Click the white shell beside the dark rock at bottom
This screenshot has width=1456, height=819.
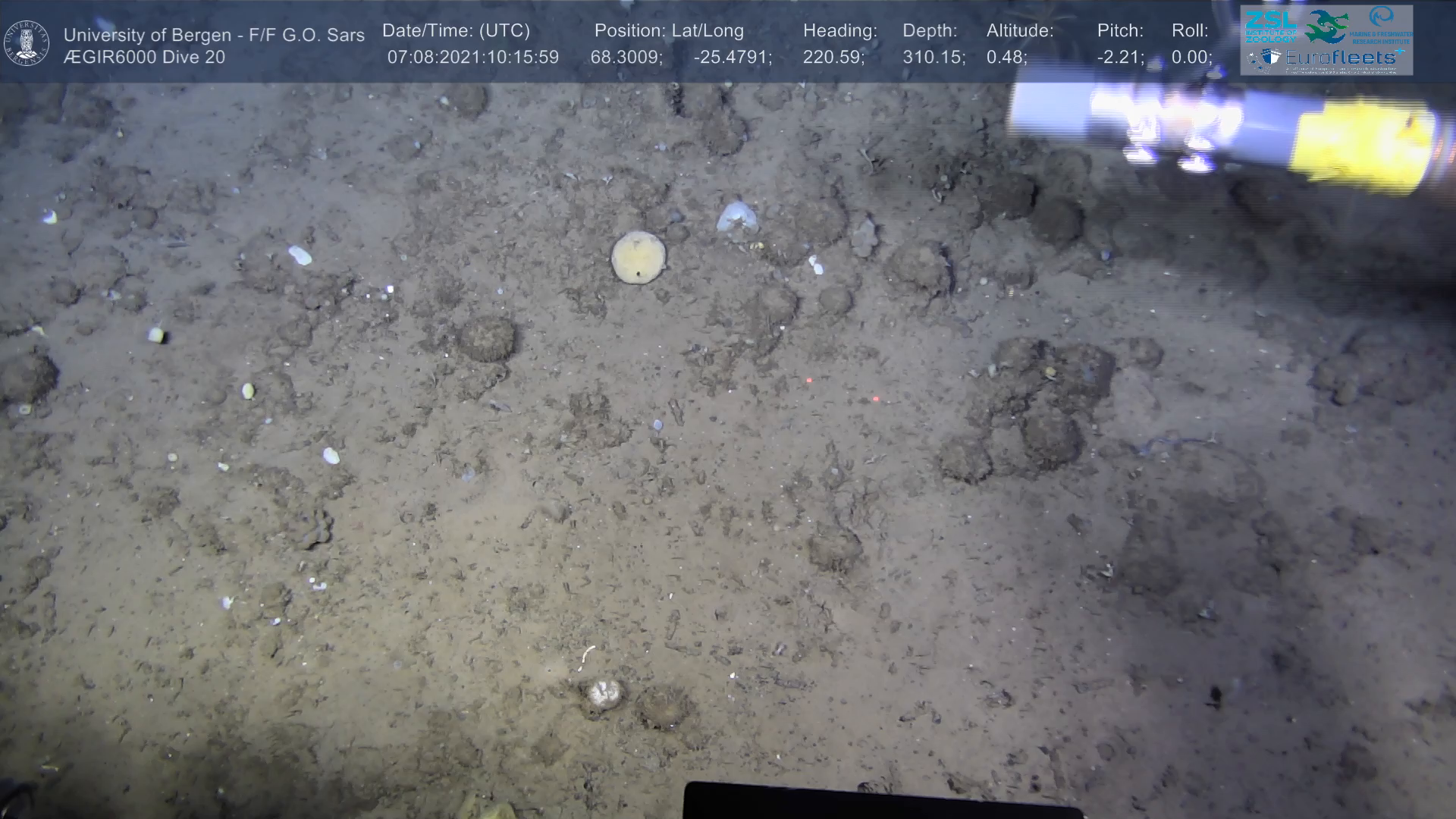pyautogui.click(x=605, y=693)
